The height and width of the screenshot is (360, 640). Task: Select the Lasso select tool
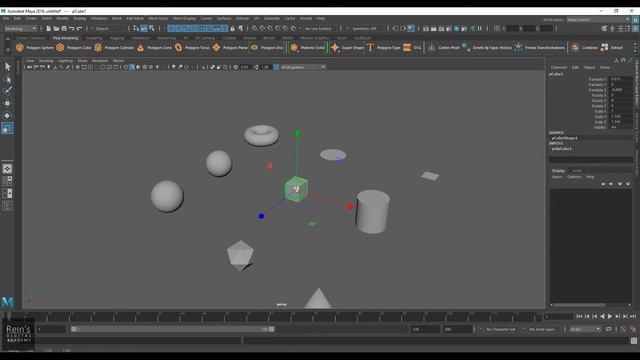coord(7,79)
